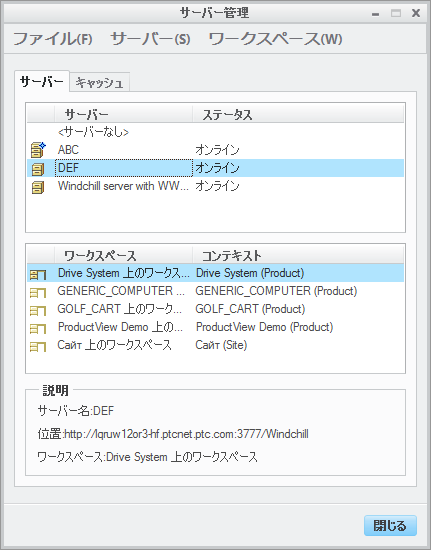Select the <サーバーなし> entry

[x=93, y=132]
